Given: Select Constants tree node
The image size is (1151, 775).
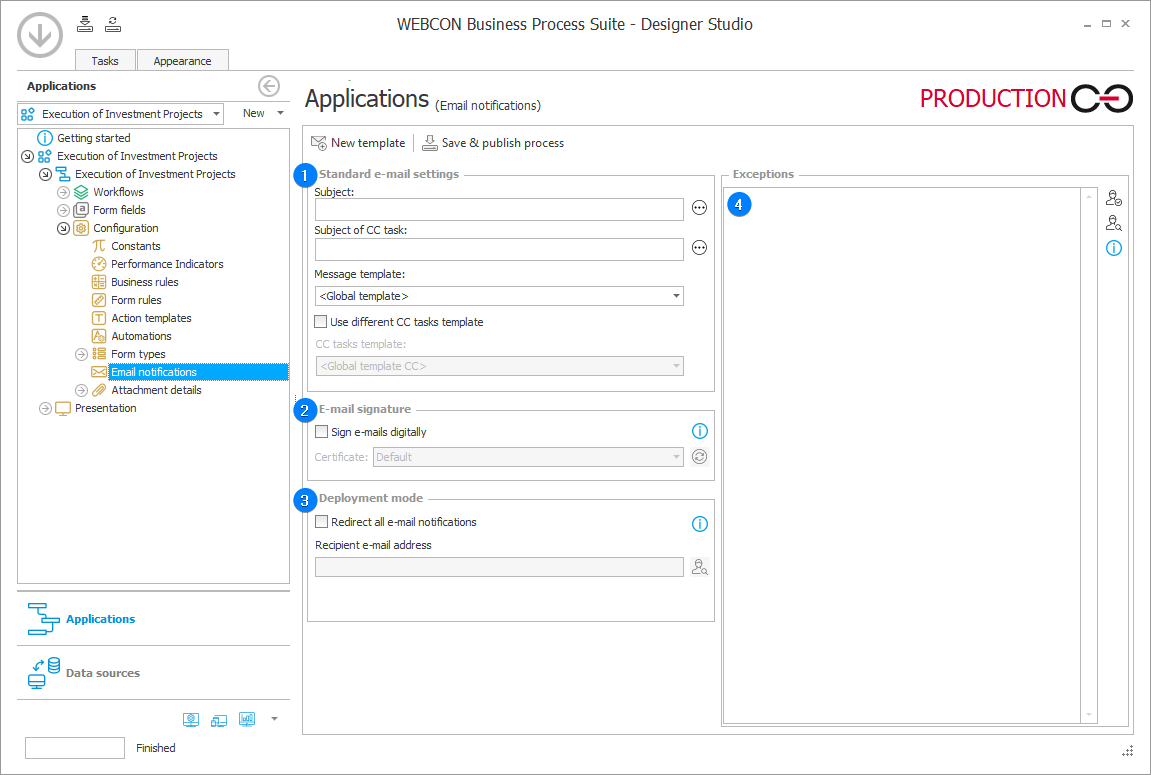Looking at the screenshot, I should pos(135,246).
